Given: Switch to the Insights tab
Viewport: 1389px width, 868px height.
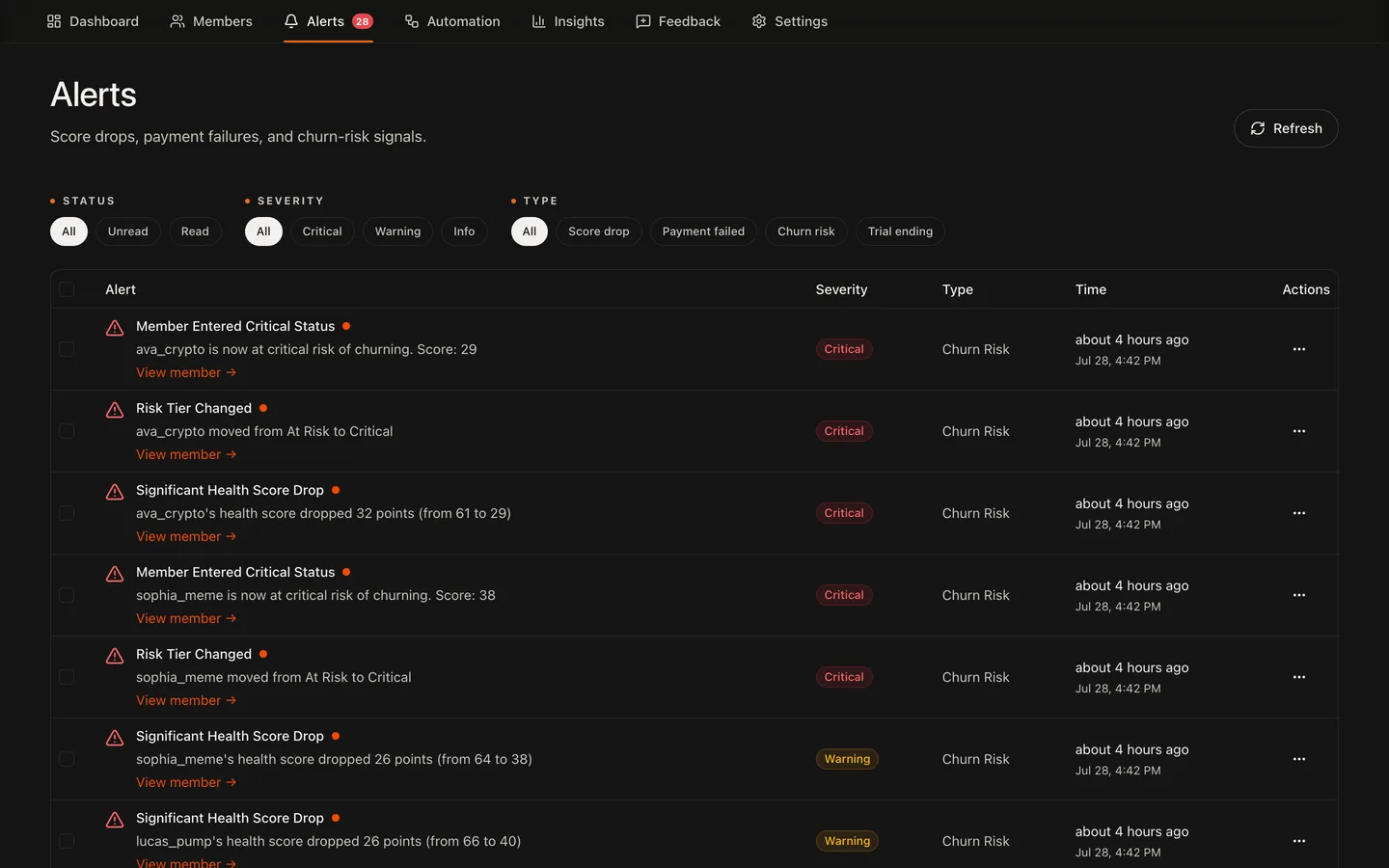Looking at the screenshot, I should click(x=568, y=21).
